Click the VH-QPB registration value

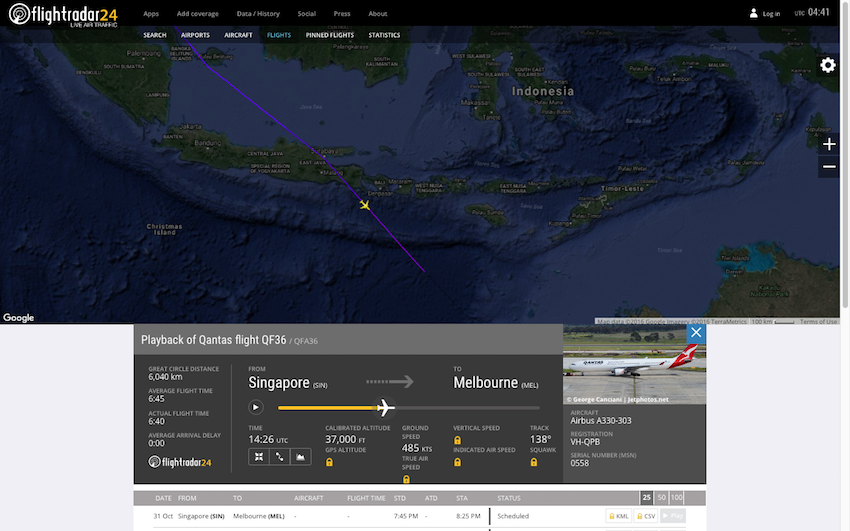[585, 442]
